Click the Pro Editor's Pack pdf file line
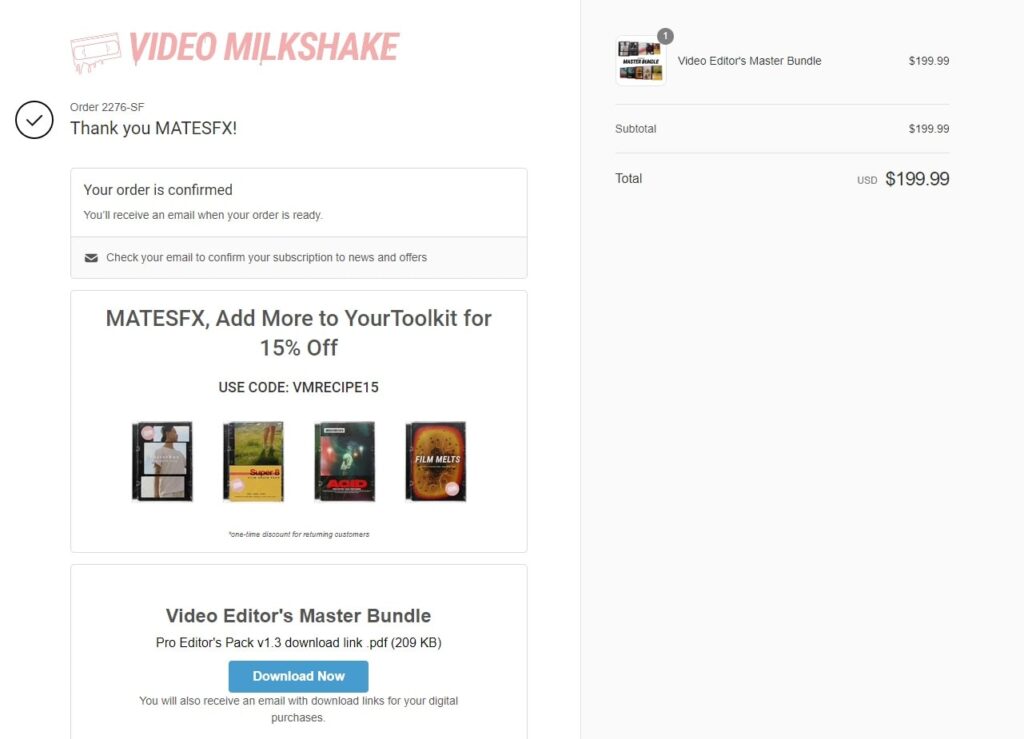 [x=298, y=642]
